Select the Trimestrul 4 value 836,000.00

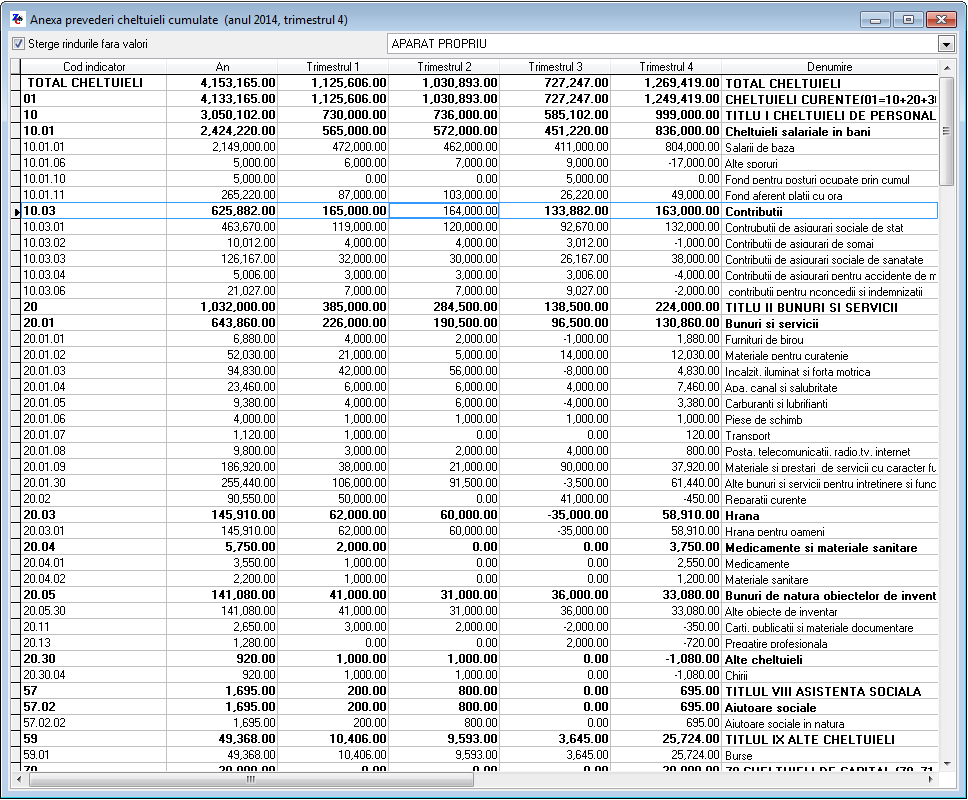click(666, 131)
